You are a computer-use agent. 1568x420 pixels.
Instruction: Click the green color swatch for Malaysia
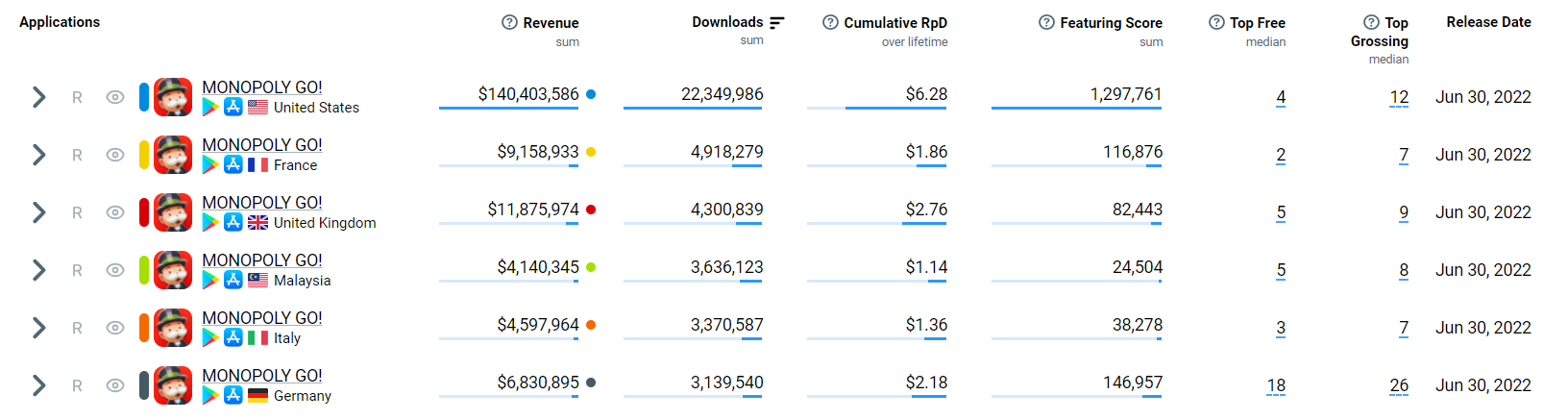[x=144, y=270]
